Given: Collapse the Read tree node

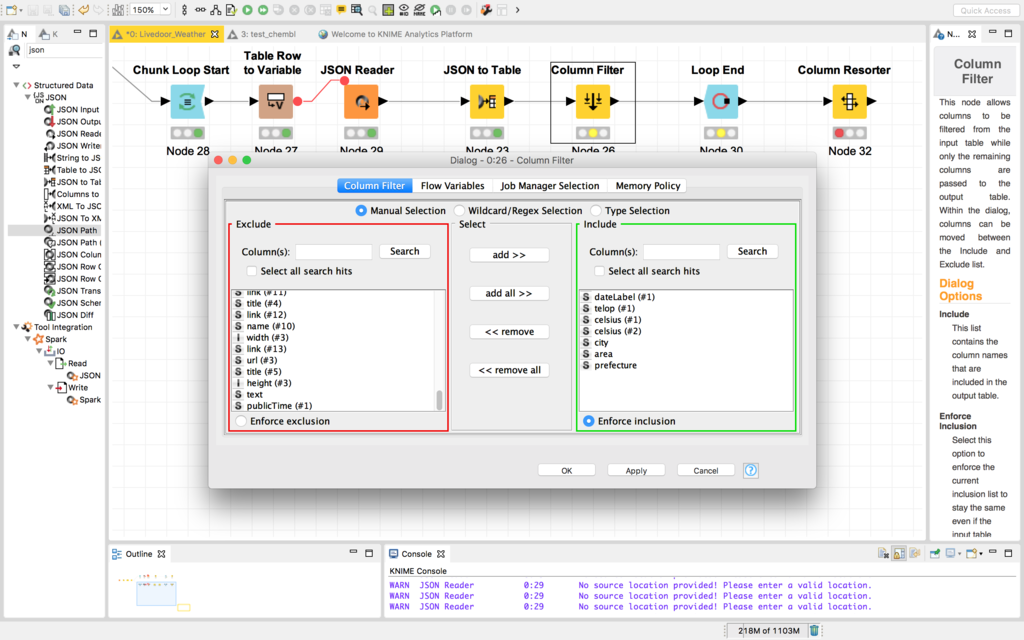Looking at the screenshot, I should click(50, 363).
